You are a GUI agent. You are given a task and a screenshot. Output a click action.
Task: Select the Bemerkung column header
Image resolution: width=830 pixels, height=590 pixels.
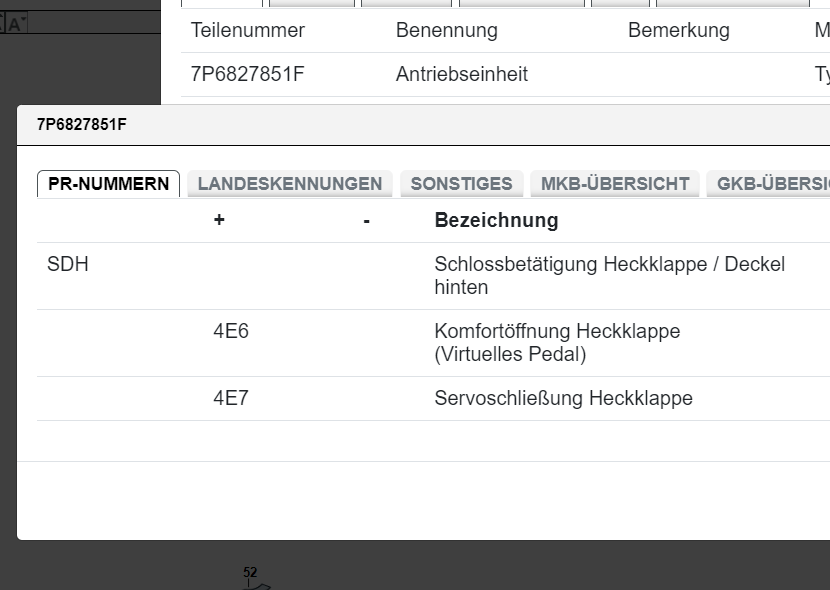click(x=678, y=30)
